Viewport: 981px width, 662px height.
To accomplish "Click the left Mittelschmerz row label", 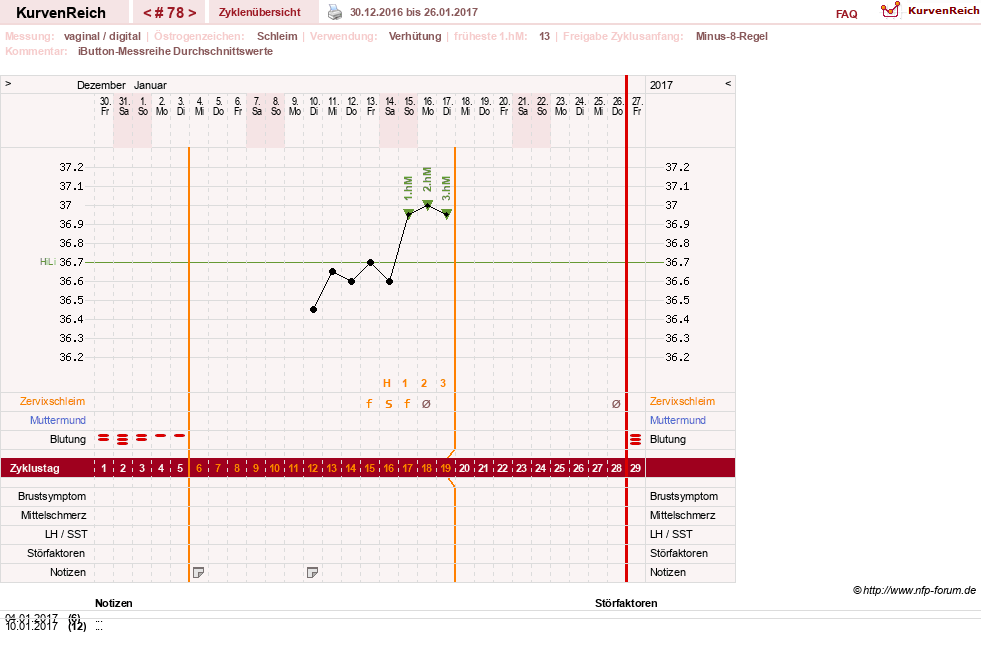I will coord(53,515).
